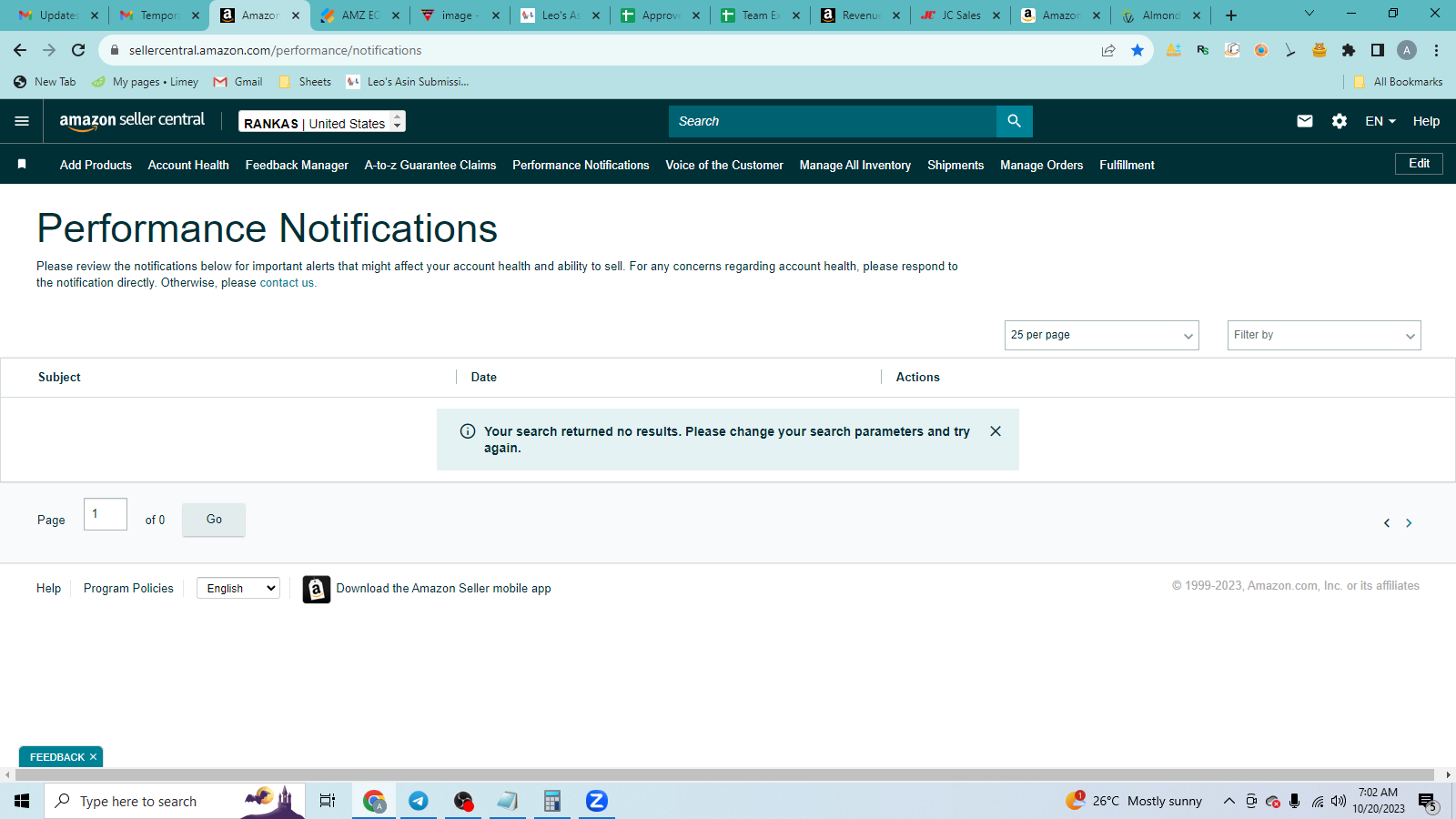The height and width of the screenshot is (819, 1456).
Task: Click the Edit navigation button
Action: 1419,164
